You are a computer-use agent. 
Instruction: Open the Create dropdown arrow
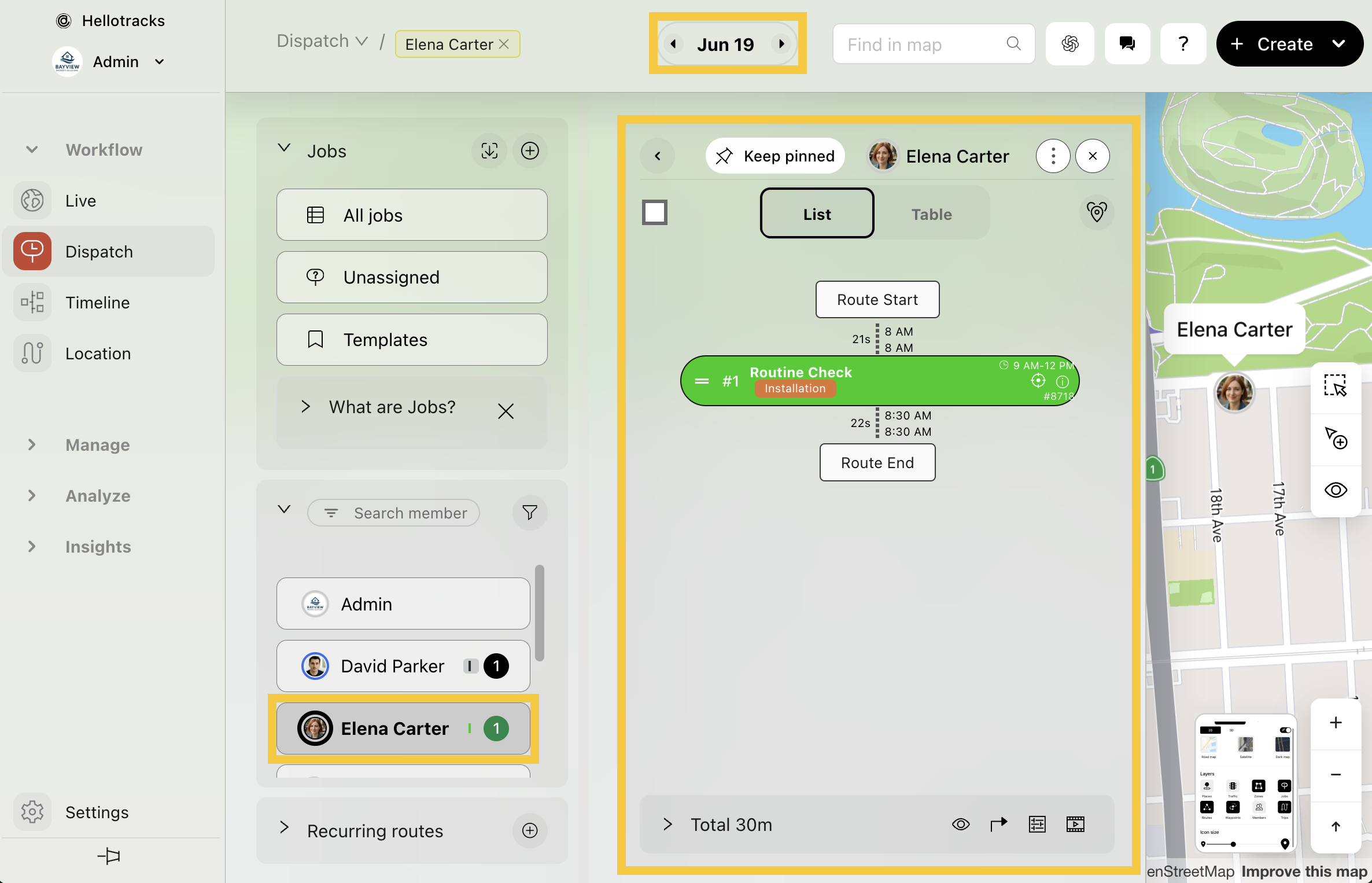pyautogui.click(x=1339, y=44)
